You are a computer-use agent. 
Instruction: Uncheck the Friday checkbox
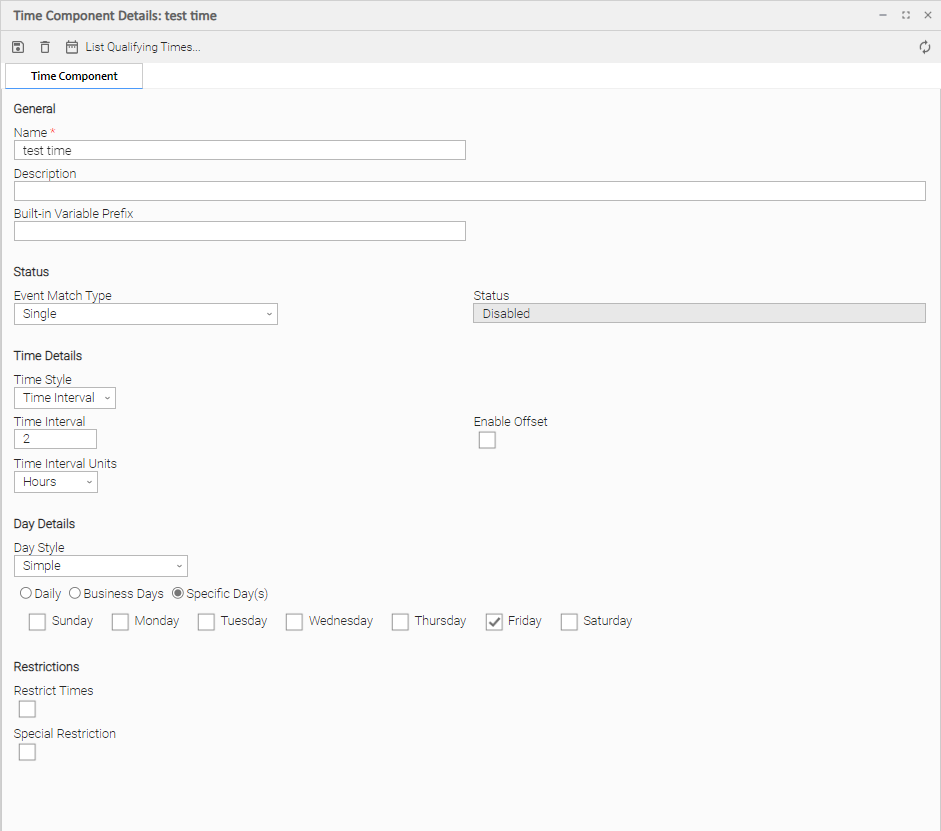coord(494,622)
